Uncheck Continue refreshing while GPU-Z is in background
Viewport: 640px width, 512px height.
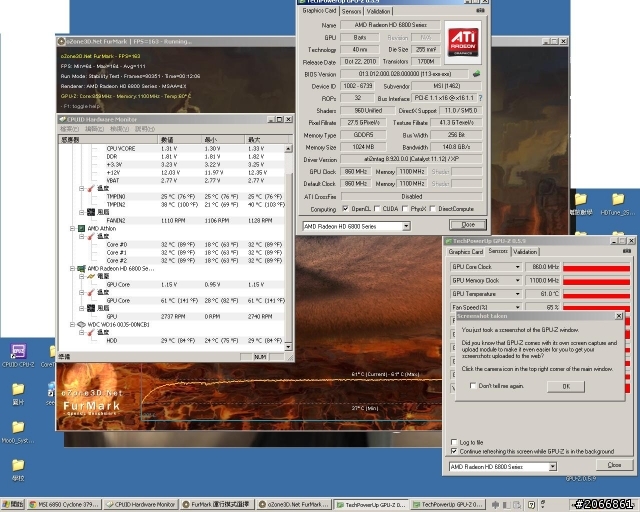click(454, 451)
